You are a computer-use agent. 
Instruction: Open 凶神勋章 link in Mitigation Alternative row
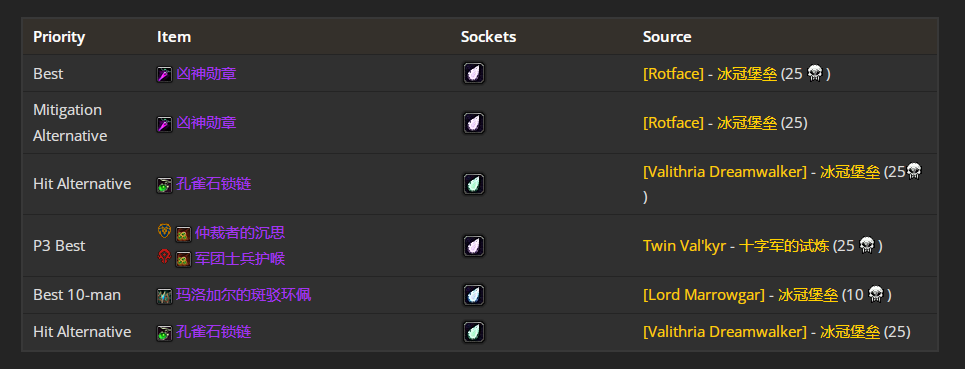[x=206, y=122]
